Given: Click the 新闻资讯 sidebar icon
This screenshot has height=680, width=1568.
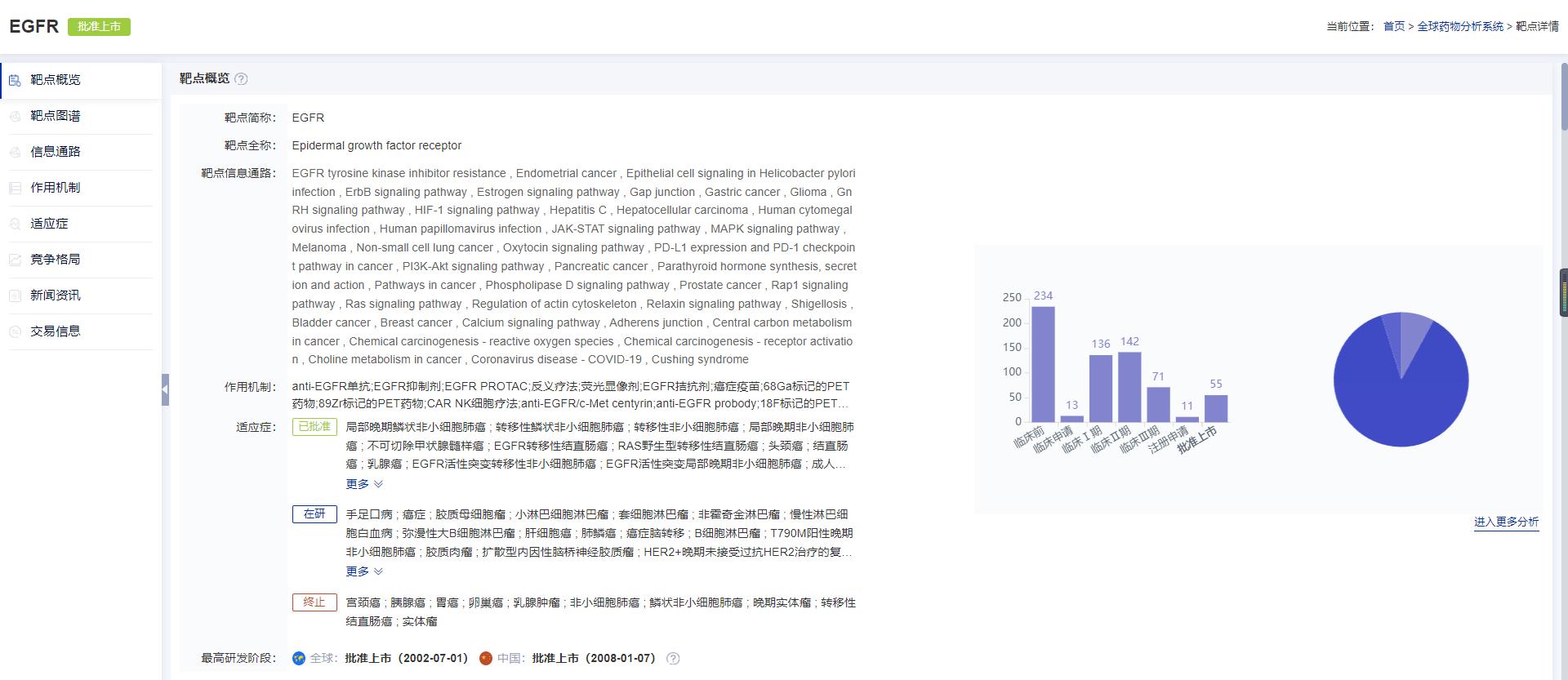Looking at the screenshot, I should pyautogui.click(x=15, y=296).
